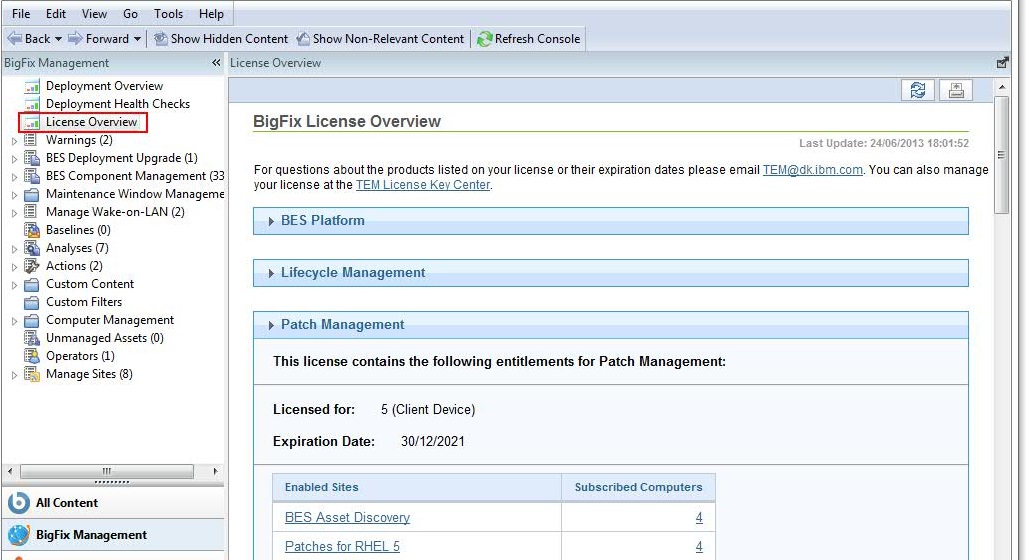Image resolution: width=1029 pixels, height=560 pixels.
Task: Click the refresh dashboard icon button
Action: coord(917,90)
